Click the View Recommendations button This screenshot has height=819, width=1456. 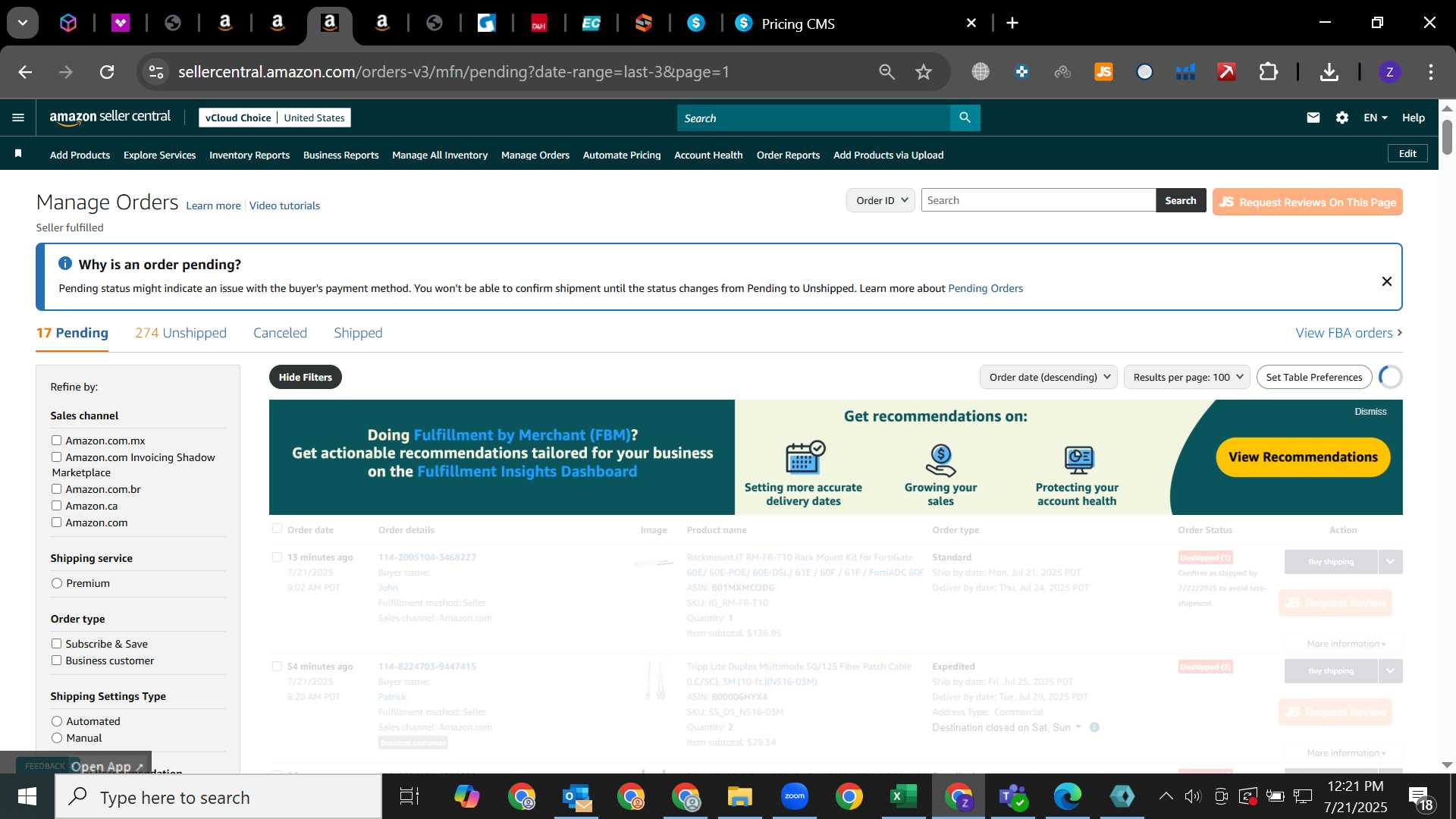[x=1303, y=457]
